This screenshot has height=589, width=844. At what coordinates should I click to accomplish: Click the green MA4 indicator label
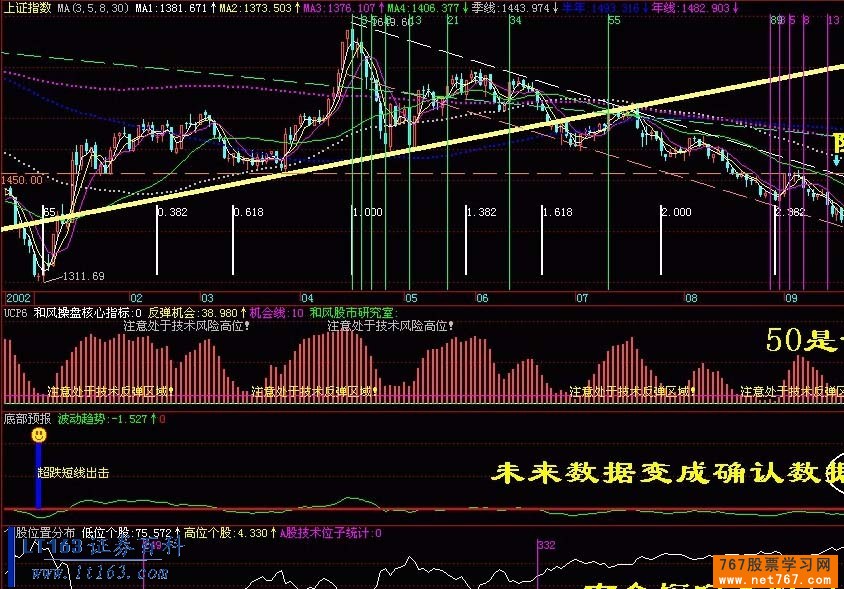tap(423, 7)
